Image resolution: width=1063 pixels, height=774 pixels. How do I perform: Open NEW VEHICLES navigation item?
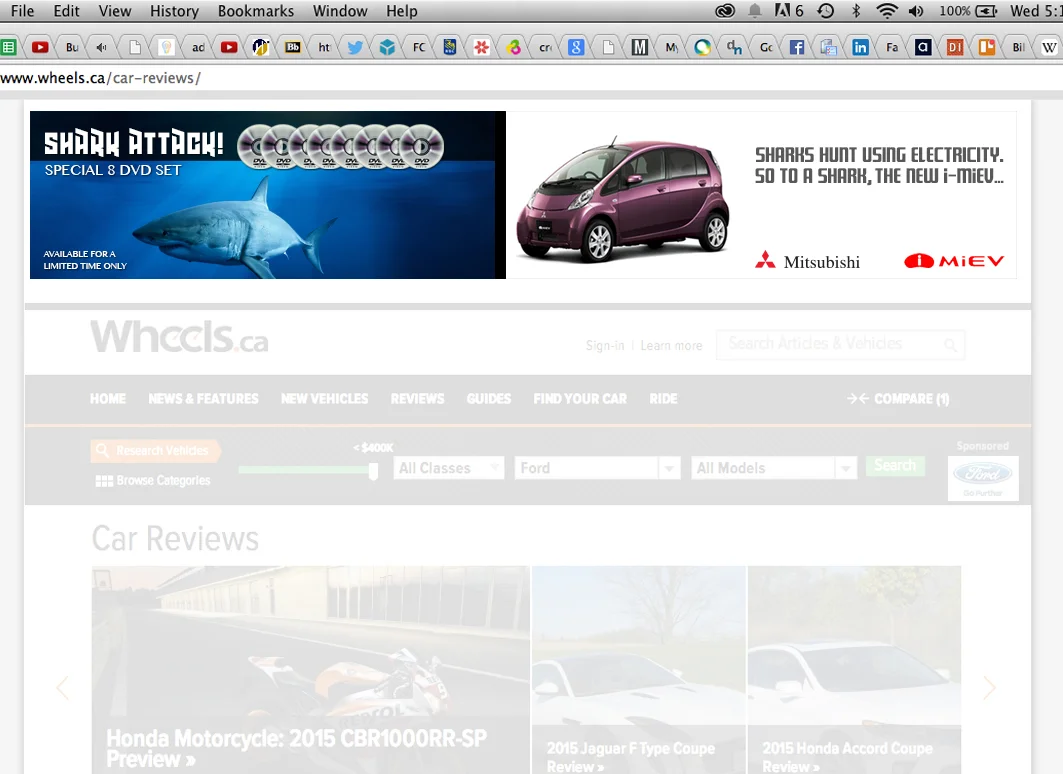(x=325, y=399)
